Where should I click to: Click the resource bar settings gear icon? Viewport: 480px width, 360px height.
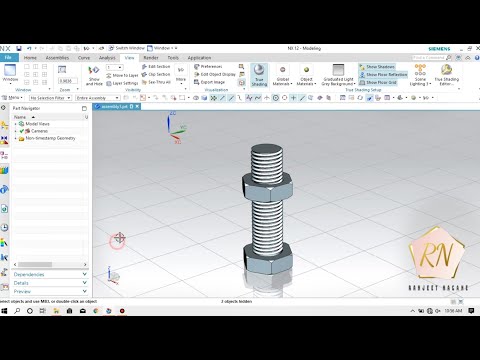pyautogui.click(x=3, y=108)
